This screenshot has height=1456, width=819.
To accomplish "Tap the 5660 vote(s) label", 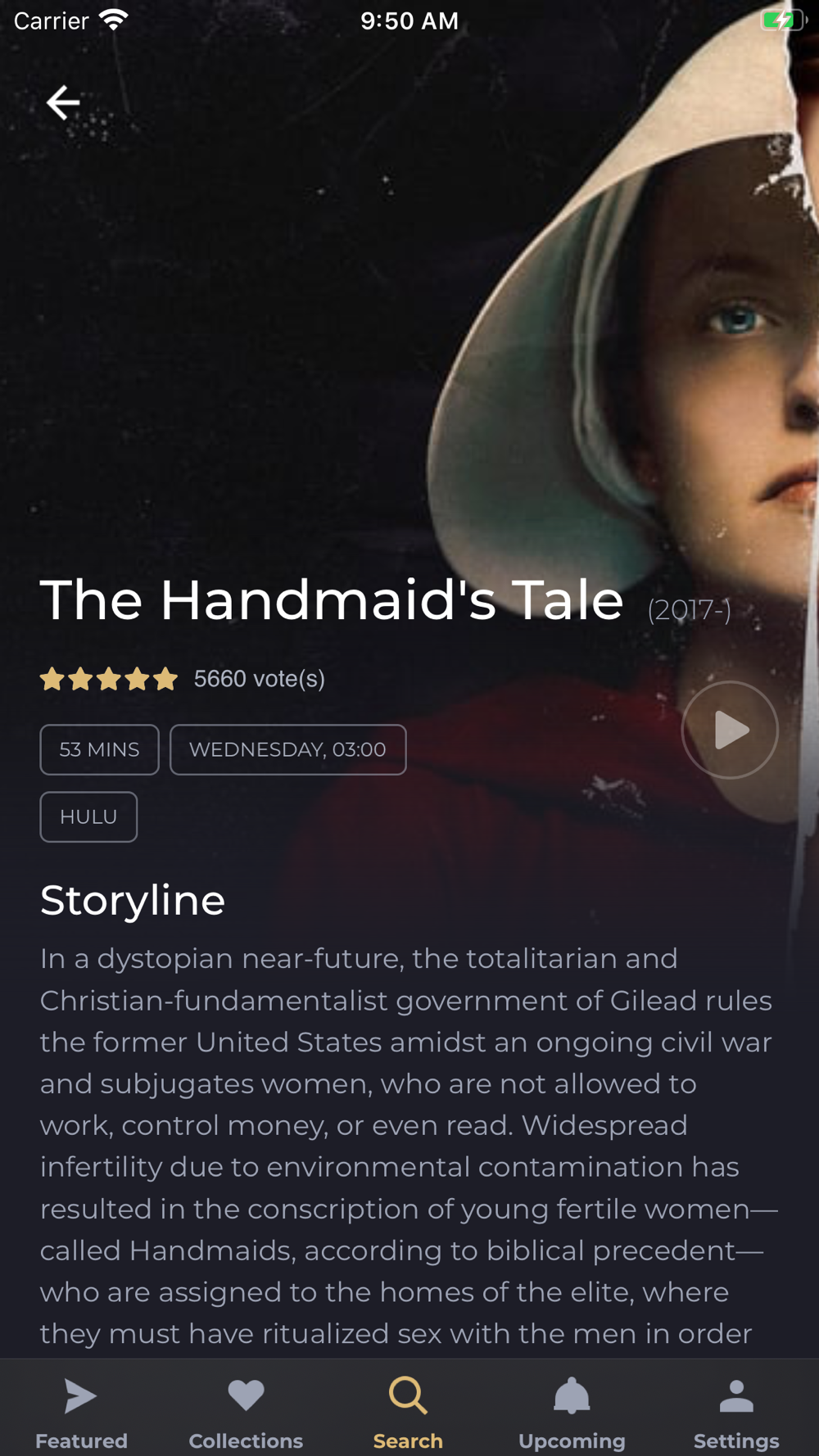I will click(260, 679).
